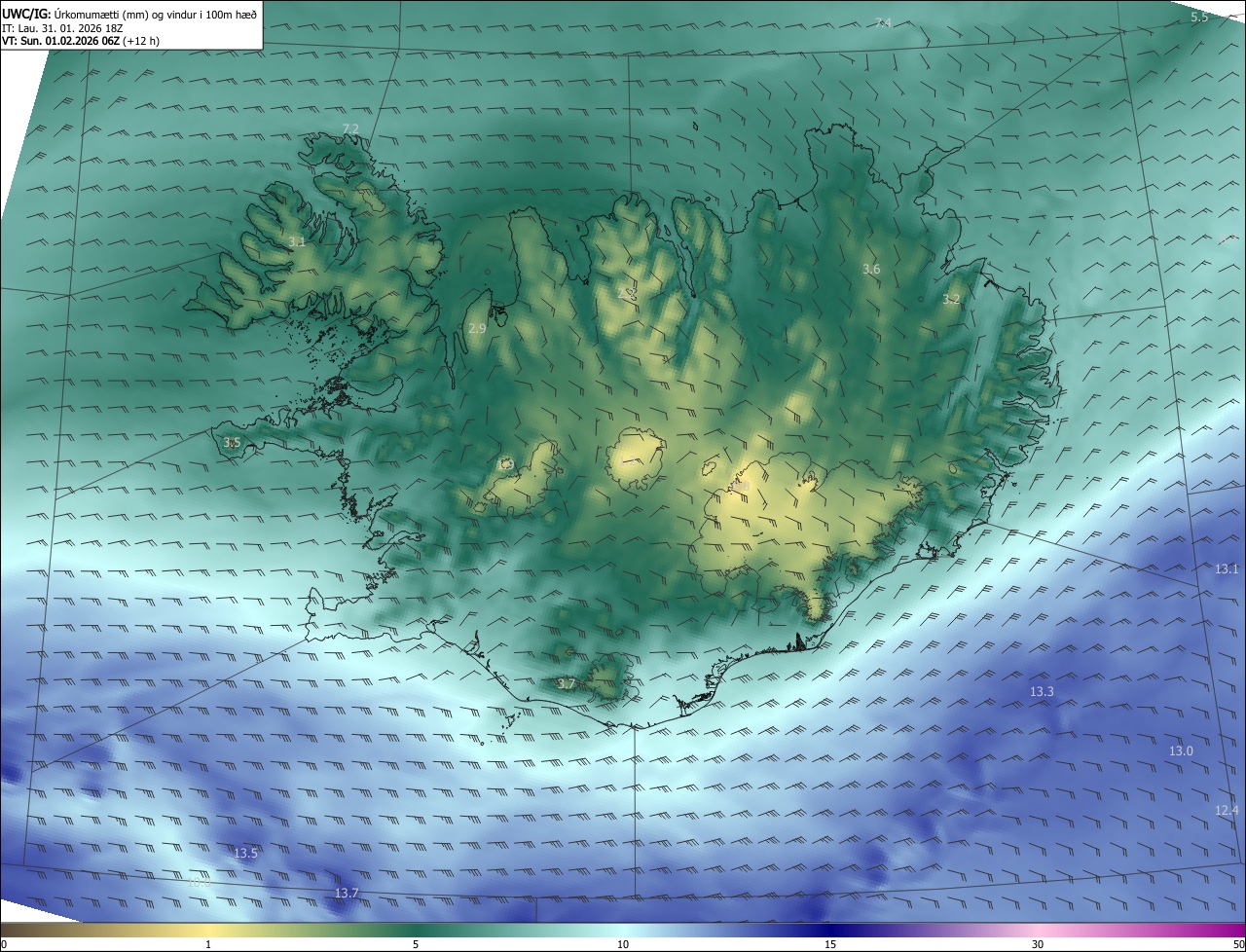1246x952 pixels.
Task: Click the 3.7 value in south Iceland
Action: point(567,684)
